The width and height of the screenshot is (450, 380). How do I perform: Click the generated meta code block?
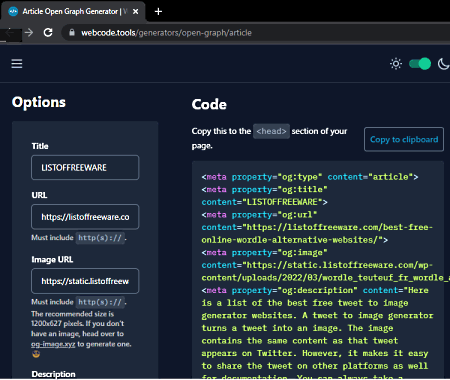(318, 270)
